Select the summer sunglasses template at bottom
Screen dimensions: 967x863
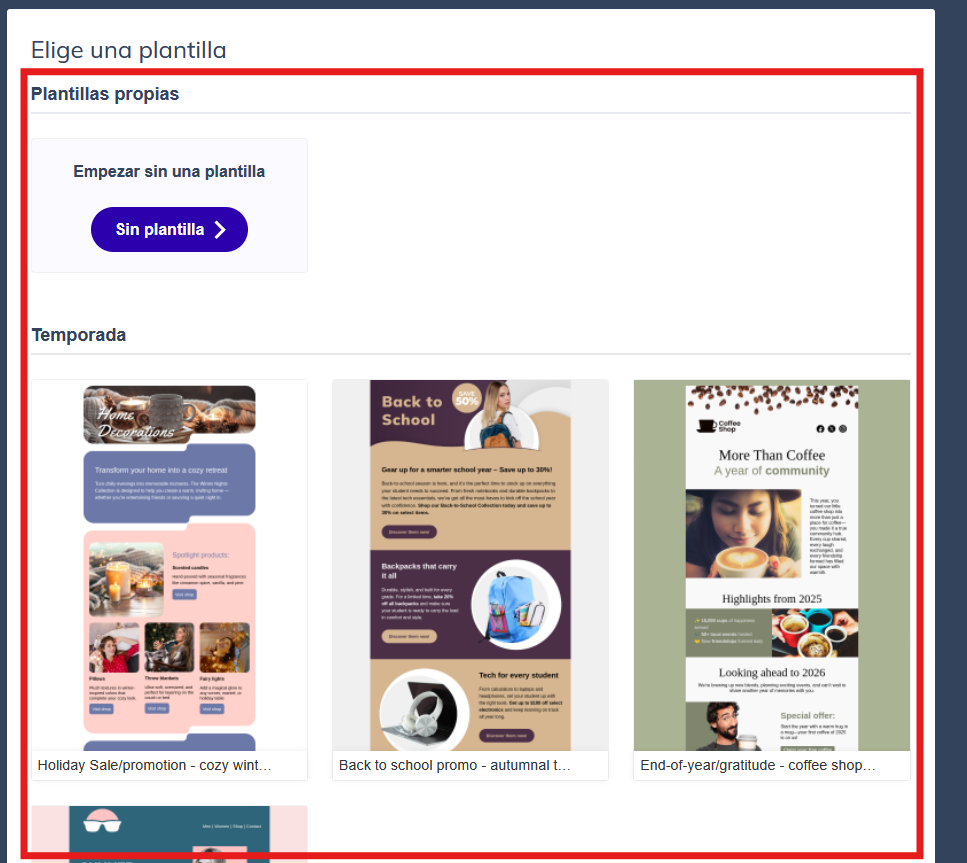coord(170,834)
